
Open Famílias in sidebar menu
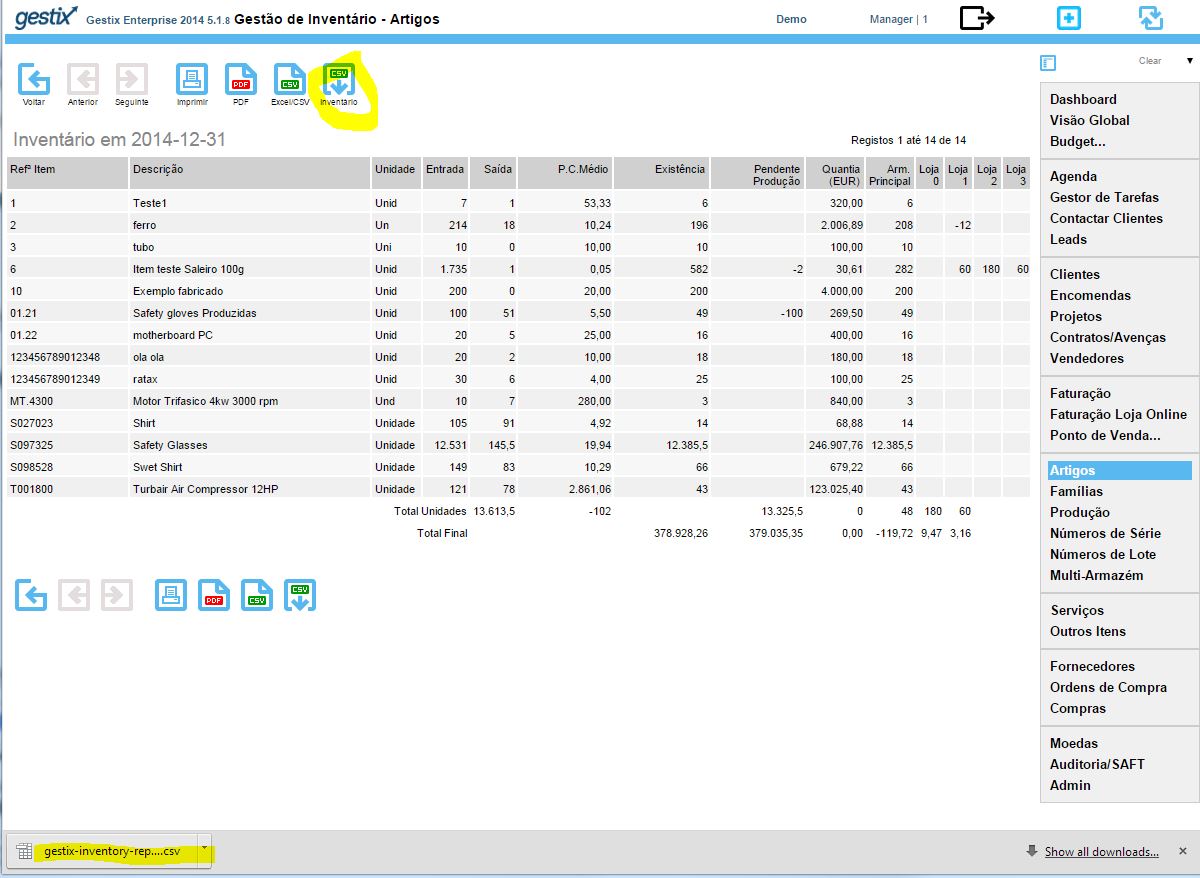click(x=1076, y=491)
